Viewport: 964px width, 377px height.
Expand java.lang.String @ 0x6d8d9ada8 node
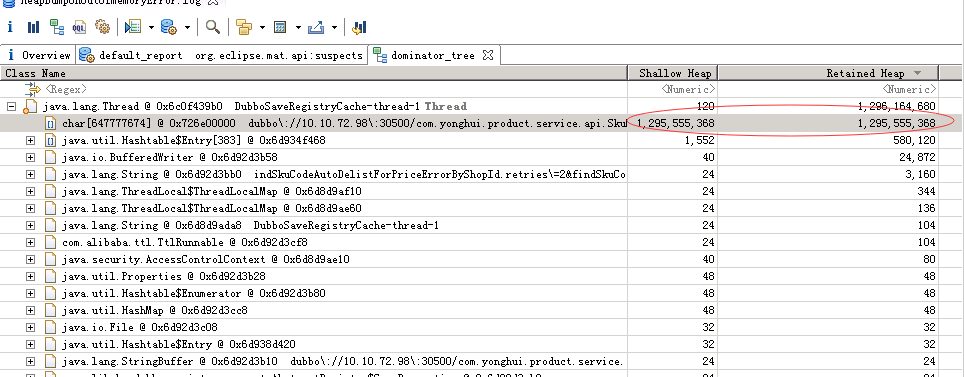(x=30, y=226)
